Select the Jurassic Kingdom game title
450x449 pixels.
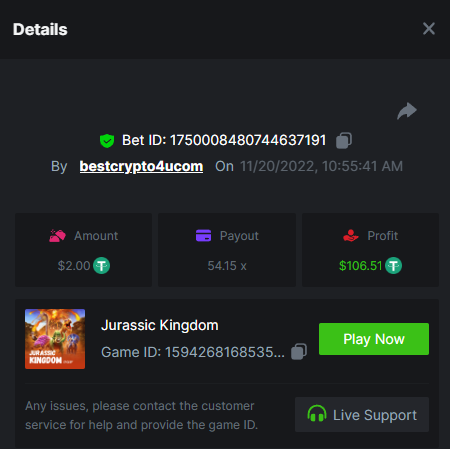coord(160,325)
